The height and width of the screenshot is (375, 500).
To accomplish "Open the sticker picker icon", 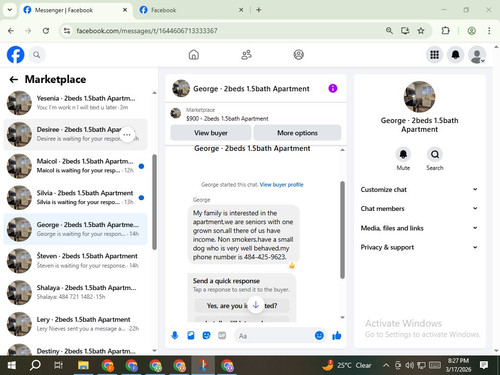I will (206, 335).
